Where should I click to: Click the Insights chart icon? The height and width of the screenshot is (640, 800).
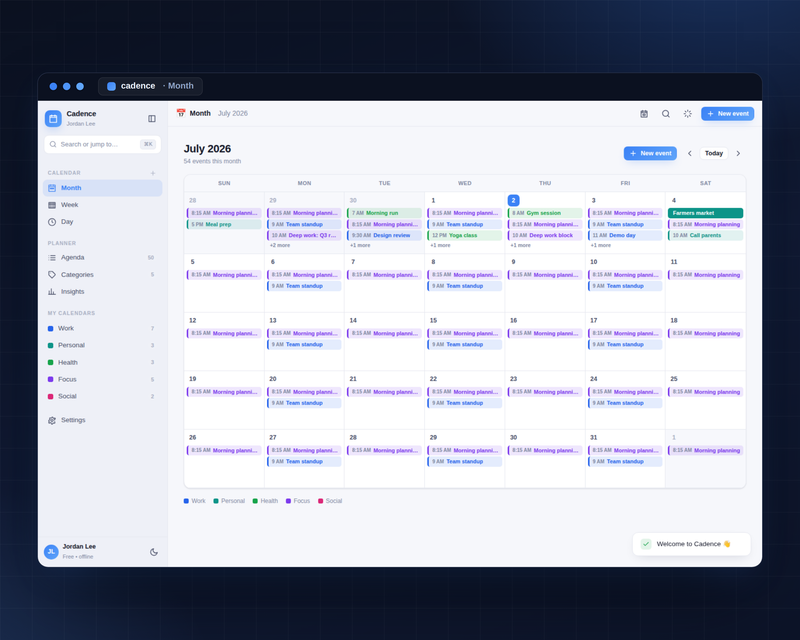[x=52, y=291]
